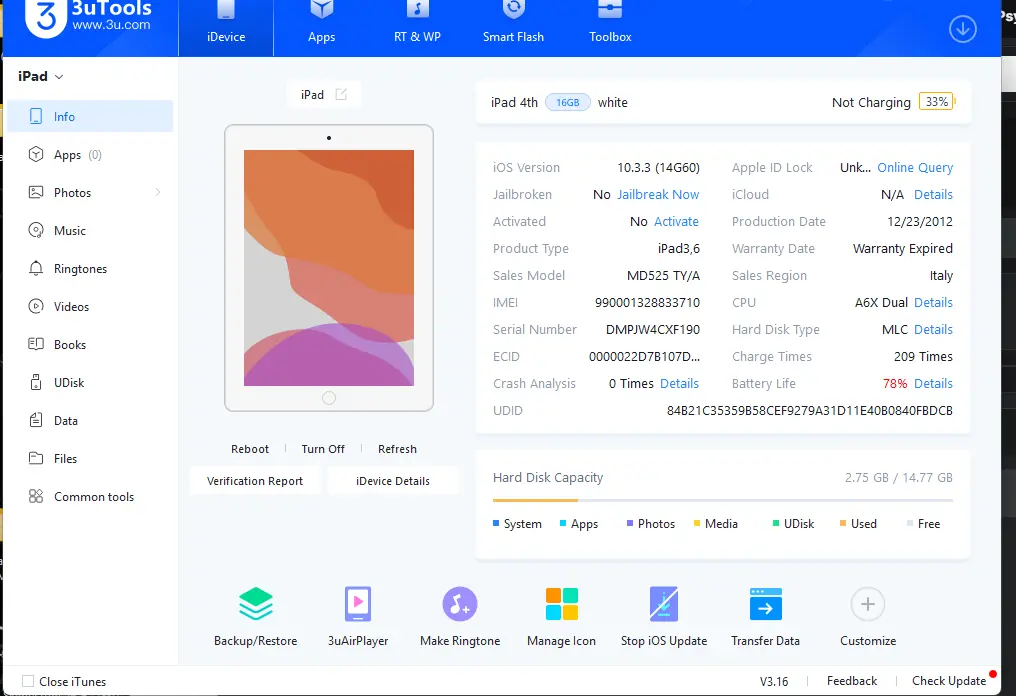Open CPU Details link
This screenshot has height=696, width=1016.
pos(933,303)
